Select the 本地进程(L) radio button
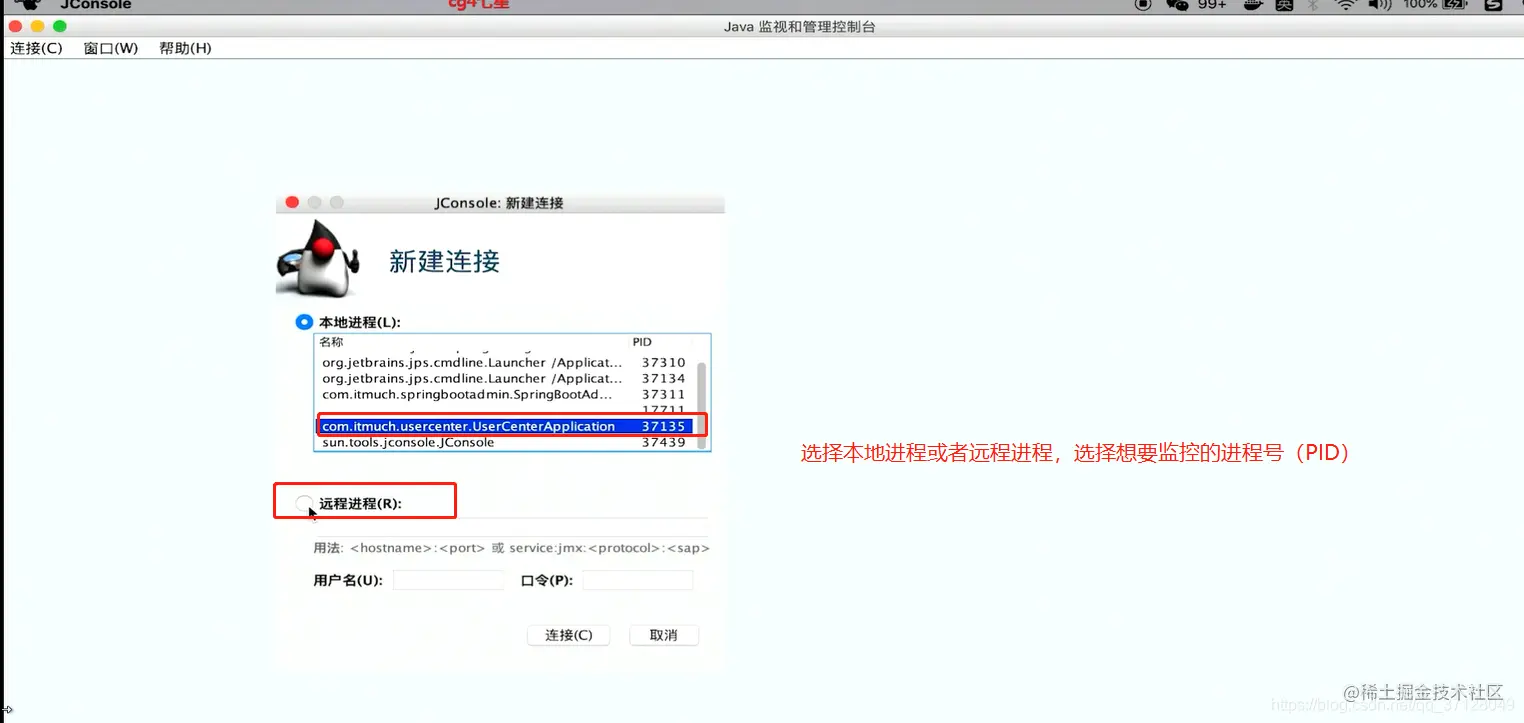The height and width of the screenshot is (723, 1524). pyautogui.click(x=304, y=322)
